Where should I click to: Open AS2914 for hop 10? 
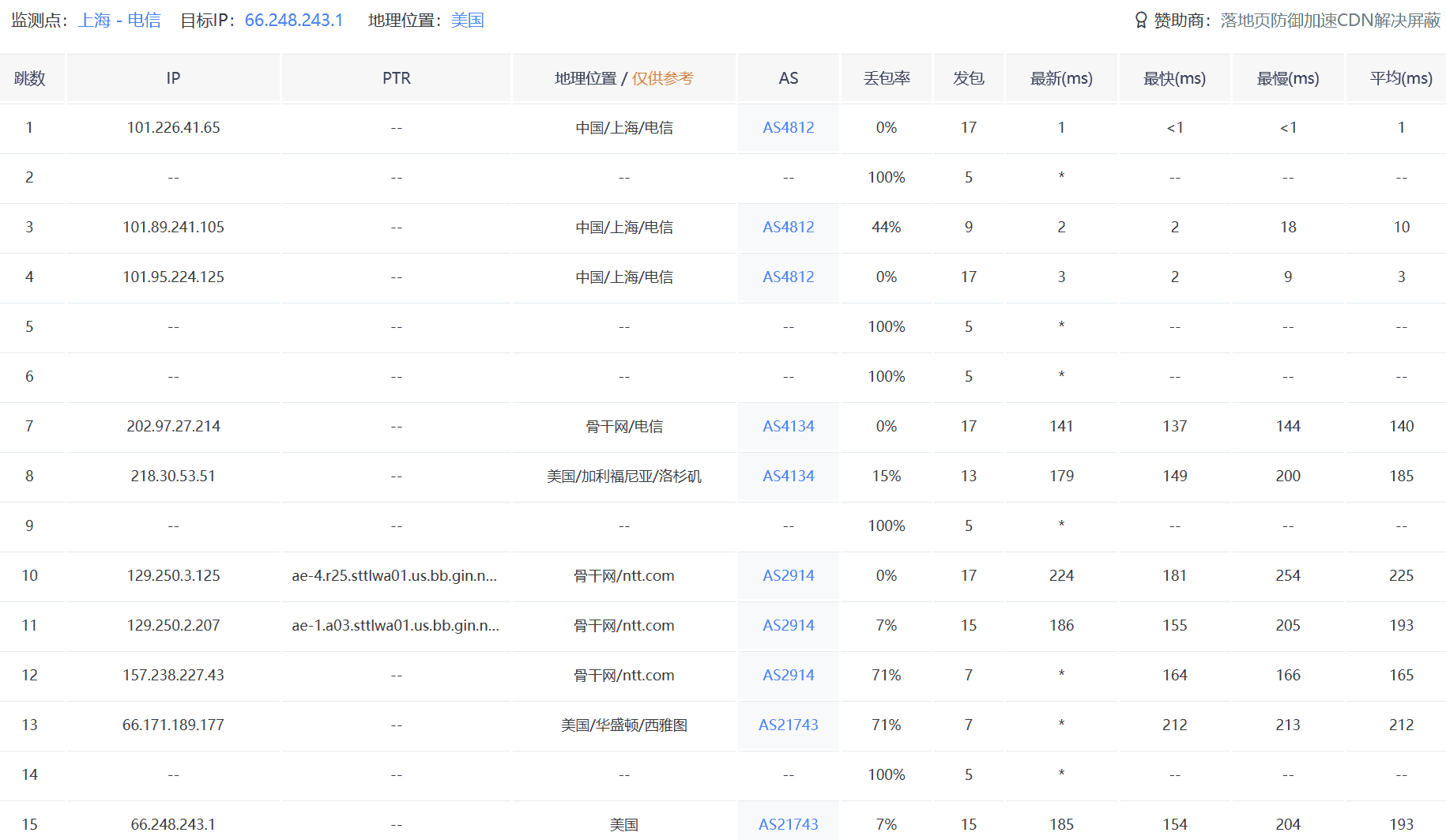[788, 576]
